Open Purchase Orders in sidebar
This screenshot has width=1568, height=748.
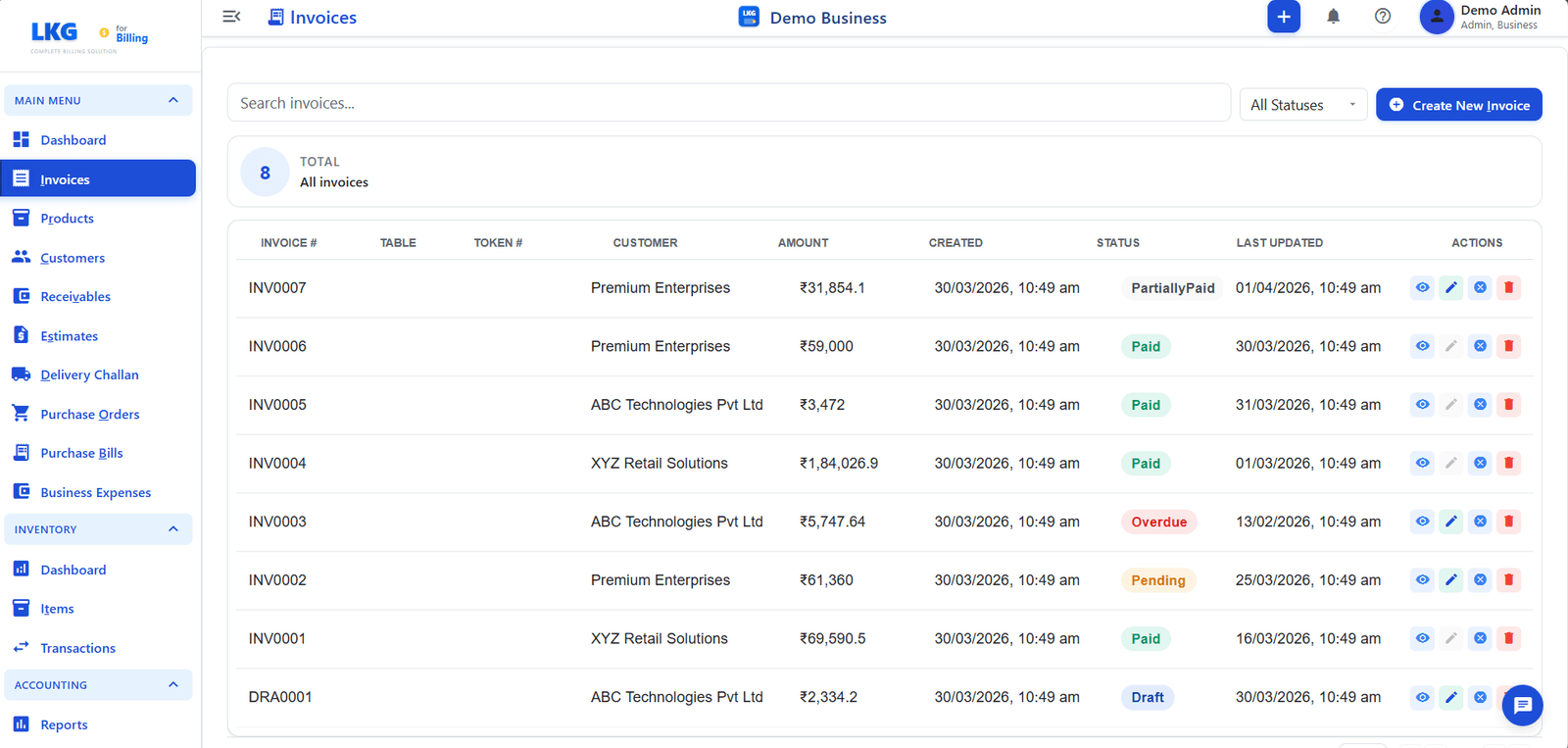tap(98, 414)
